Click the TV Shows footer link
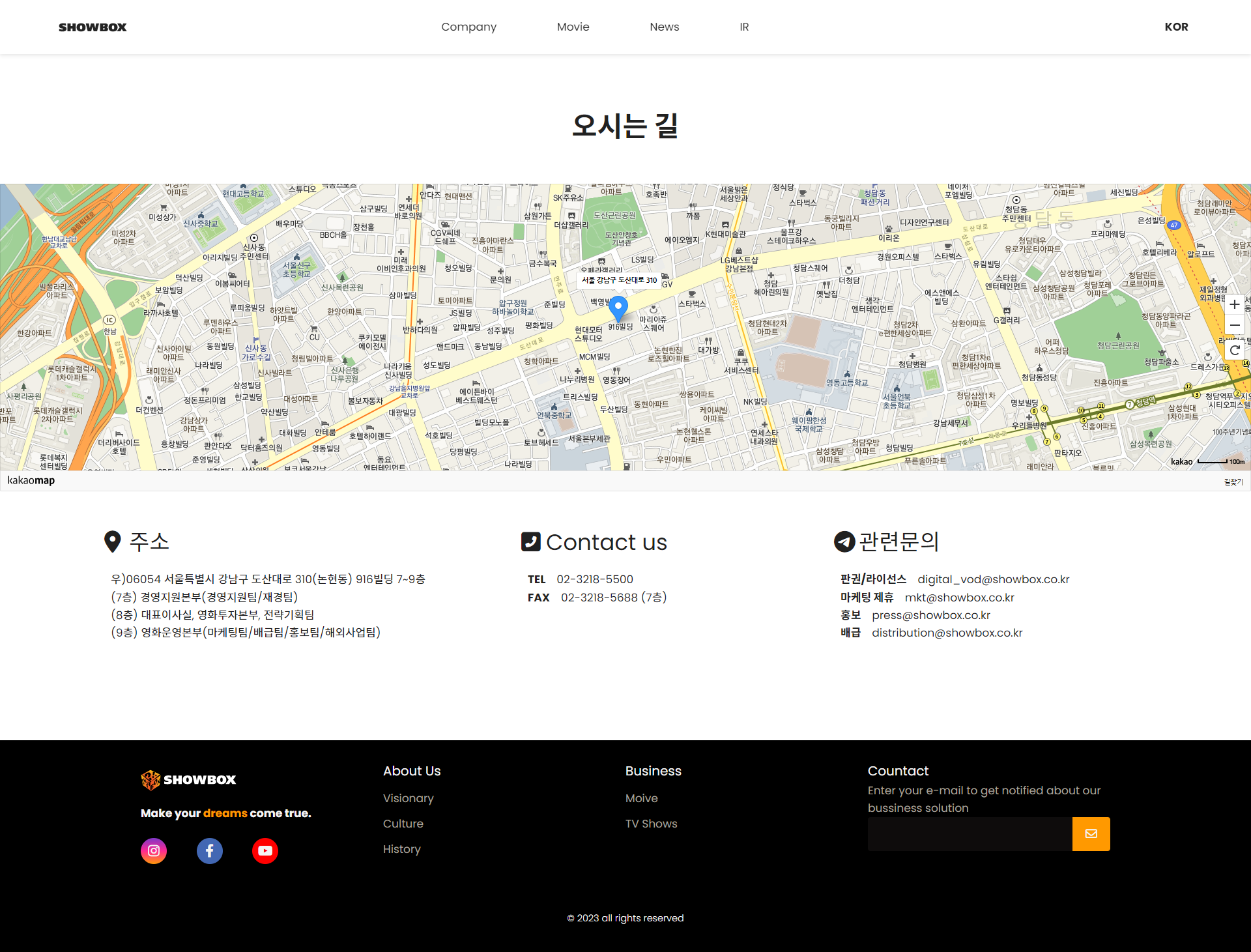1251x952 pixels. point(651,824)
